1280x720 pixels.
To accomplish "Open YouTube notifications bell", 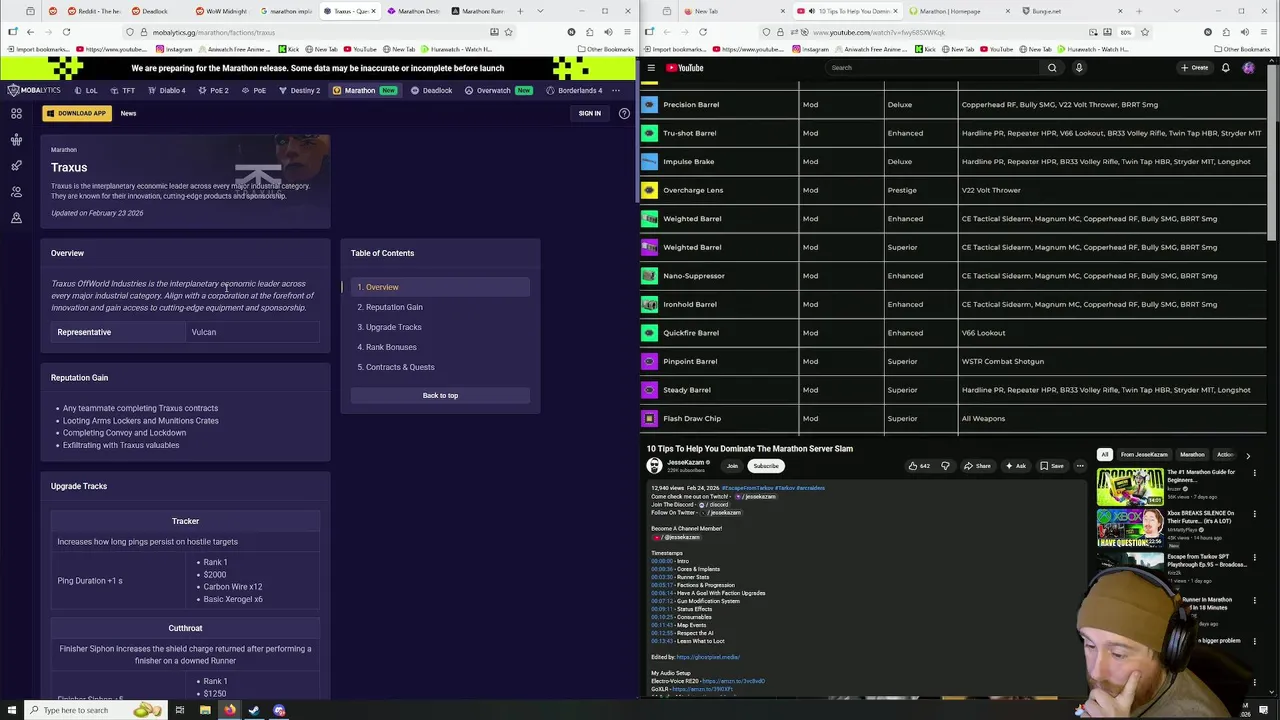I will click(x=1225, y=68).
